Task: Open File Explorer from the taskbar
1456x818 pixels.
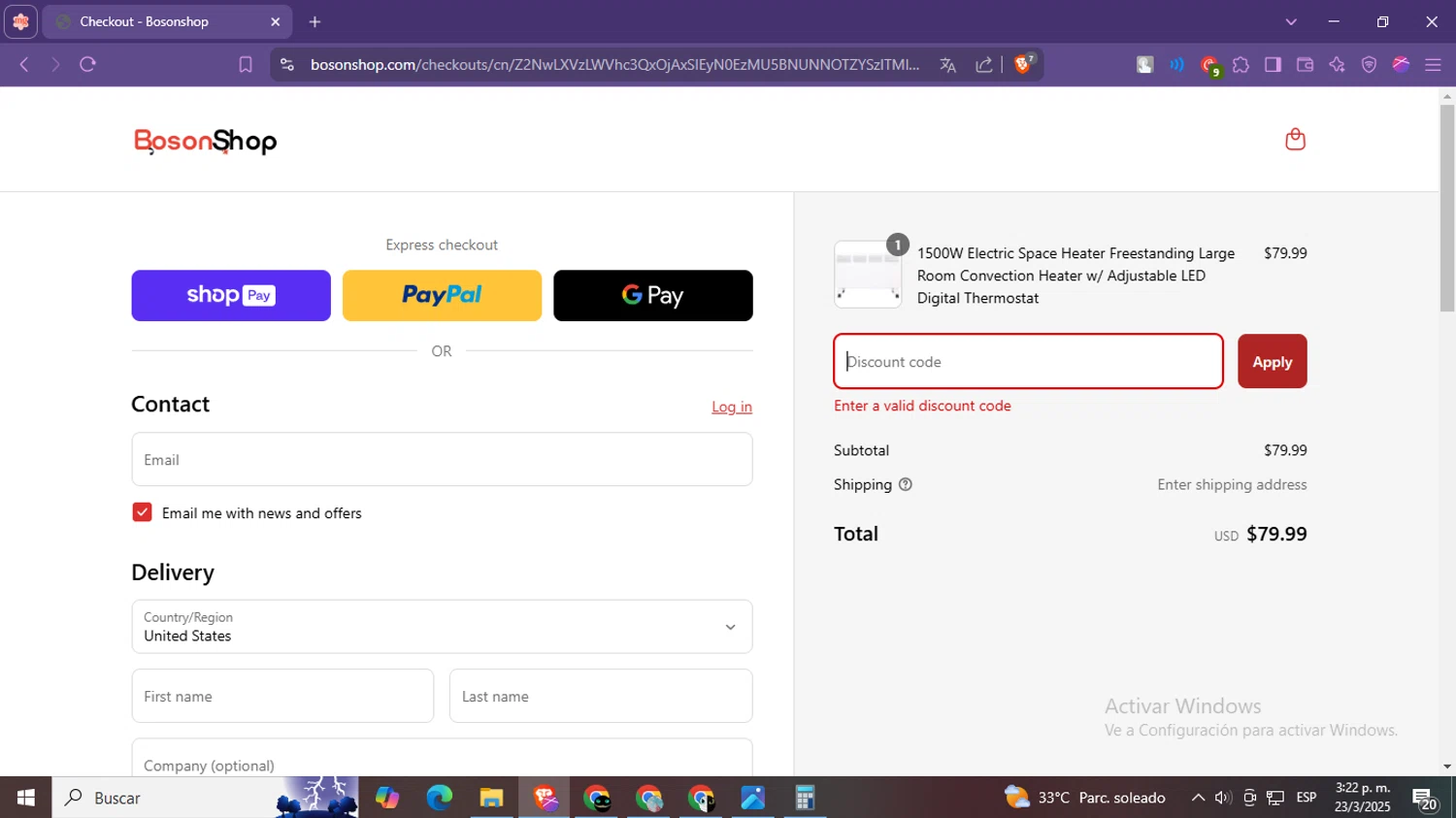Action: click(491, 798)
